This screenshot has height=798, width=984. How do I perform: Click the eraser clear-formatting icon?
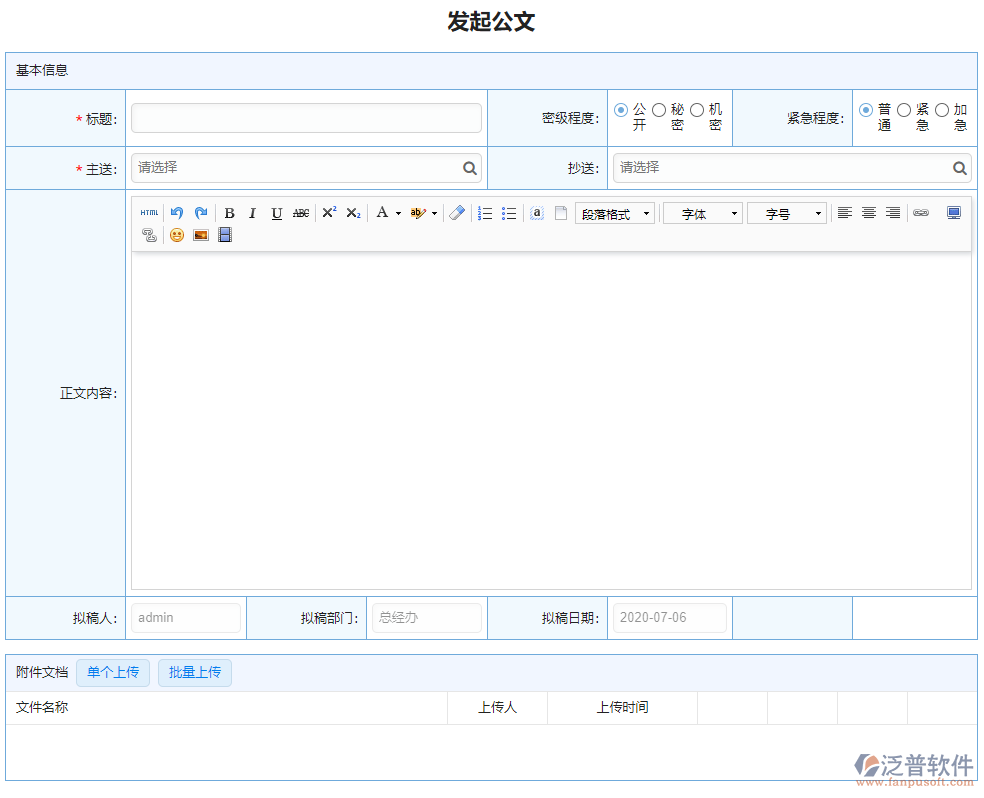(x=457, y=213)
